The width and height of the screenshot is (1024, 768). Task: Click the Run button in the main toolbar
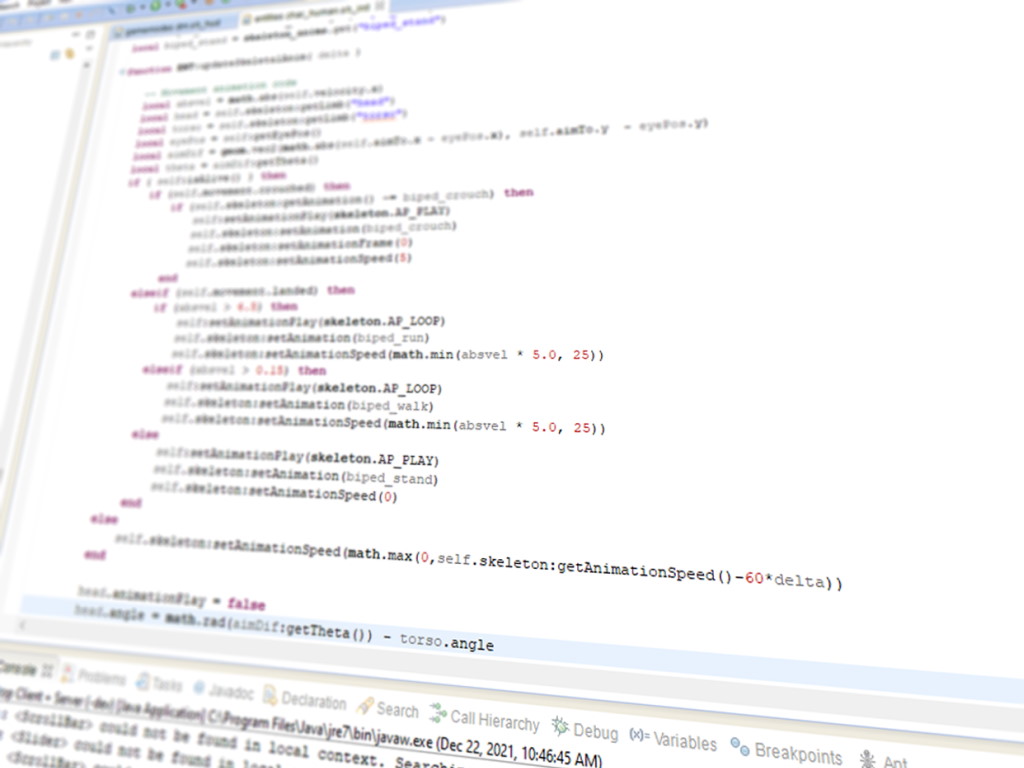pyautogui.click(x=157, y=7)
